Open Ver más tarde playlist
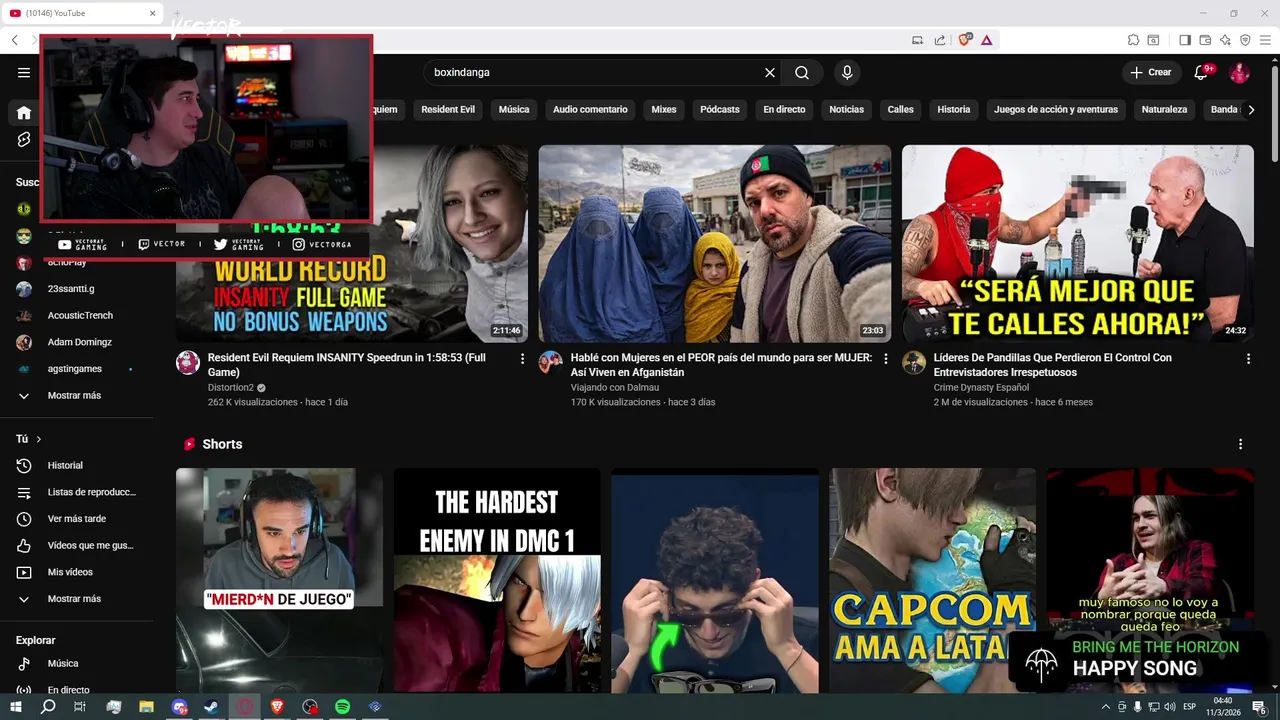Viewport: 1280px width, 720px height. click(76, 518)
